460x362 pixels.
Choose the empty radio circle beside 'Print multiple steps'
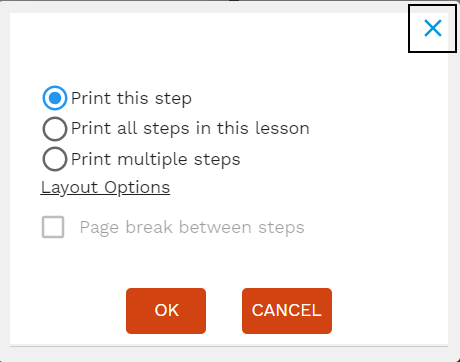55,159
